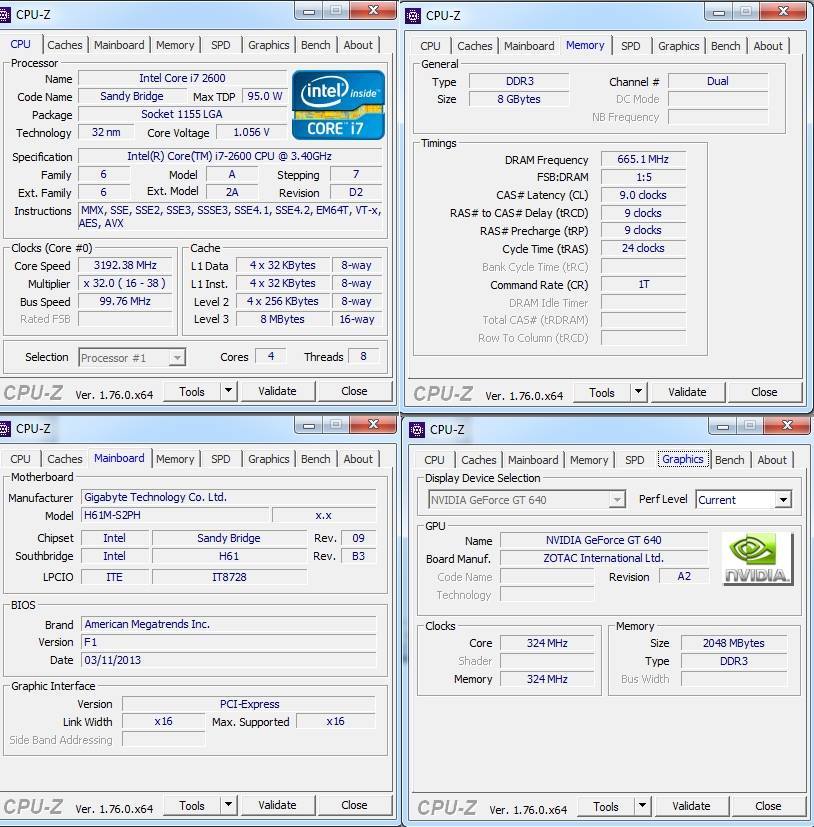Open Tools dropdown arrow in CPU window

228,391
